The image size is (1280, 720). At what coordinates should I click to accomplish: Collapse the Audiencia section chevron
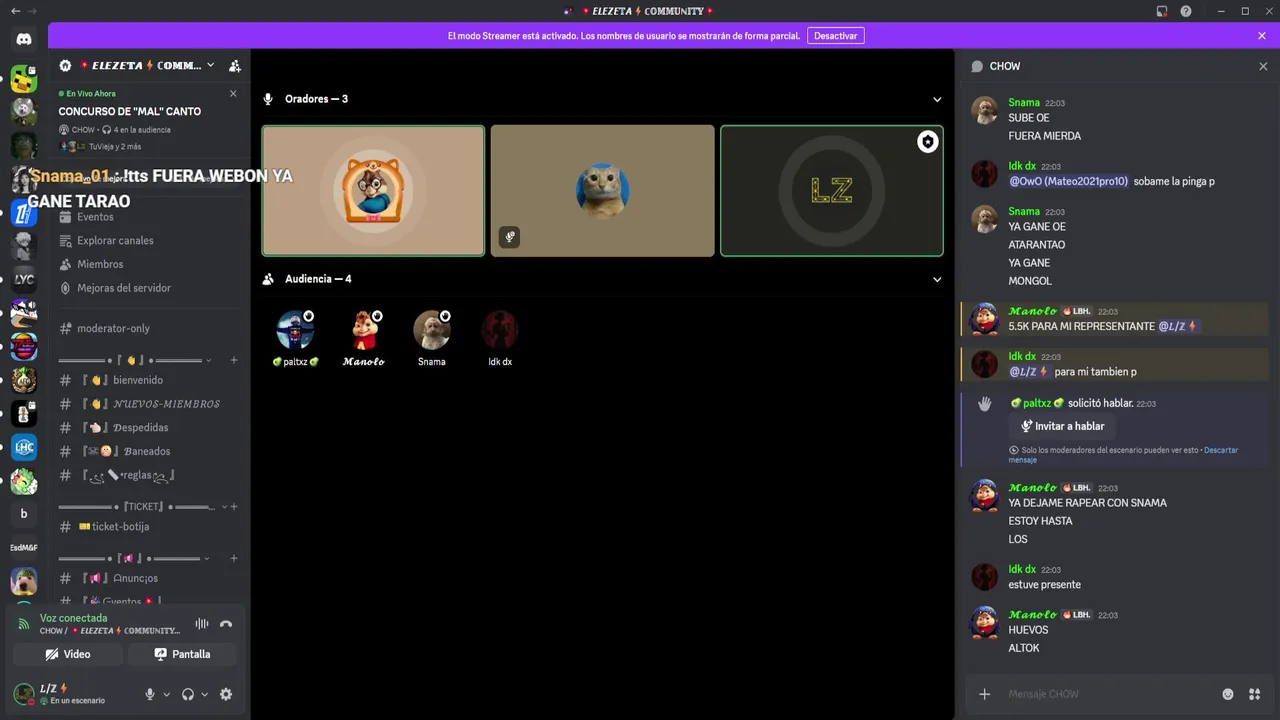pos(937,279)
